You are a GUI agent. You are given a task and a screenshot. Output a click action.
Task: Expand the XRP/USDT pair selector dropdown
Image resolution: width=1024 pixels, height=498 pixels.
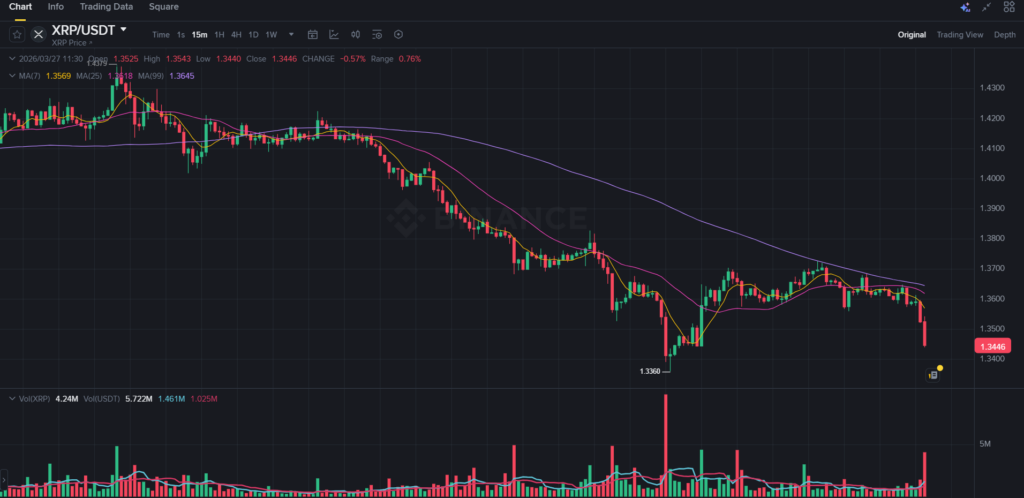123,30
